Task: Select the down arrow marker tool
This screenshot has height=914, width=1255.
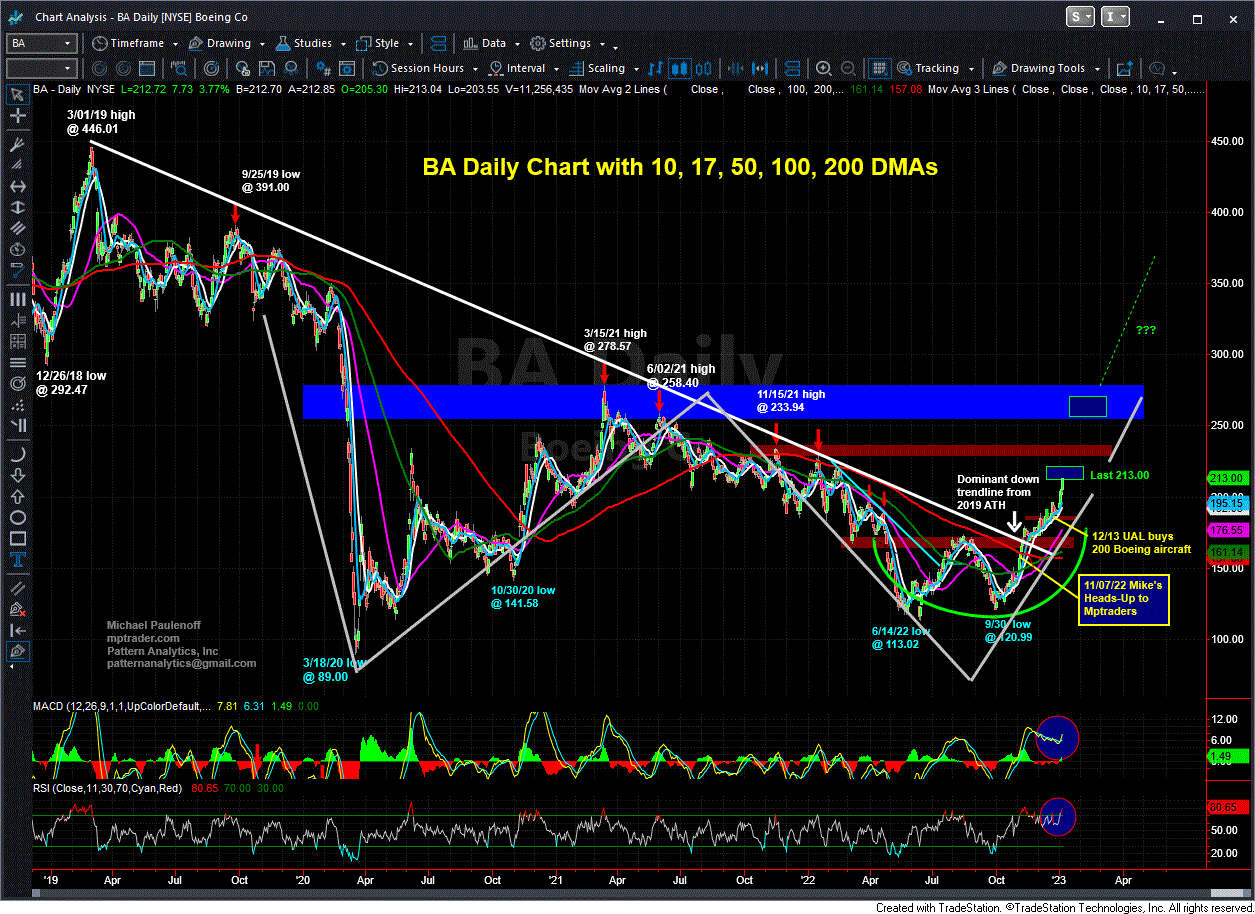Action: 18,476
